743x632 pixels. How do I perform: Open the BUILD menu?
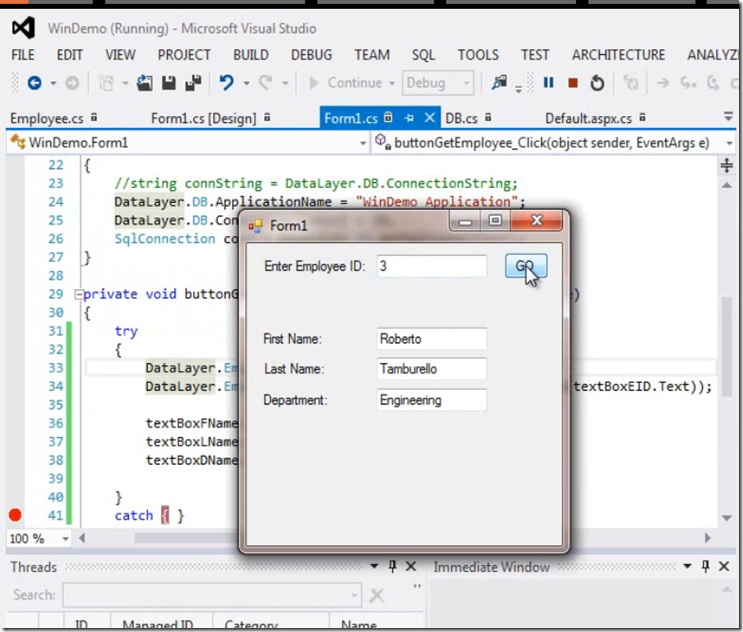tap(251, 55)
